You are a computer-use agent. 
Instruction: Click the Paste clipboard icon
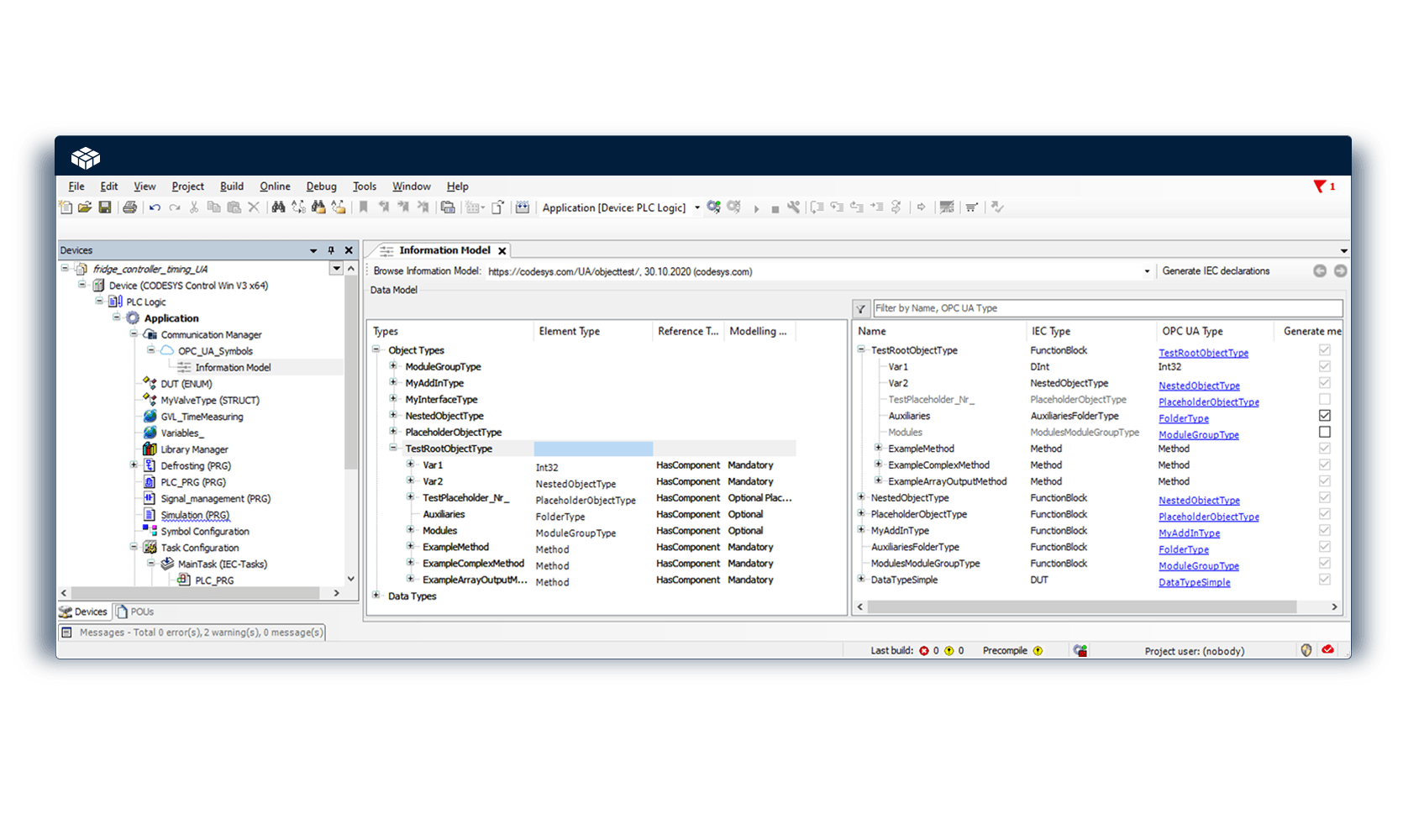pyautogui.click(x=234, y=207)
